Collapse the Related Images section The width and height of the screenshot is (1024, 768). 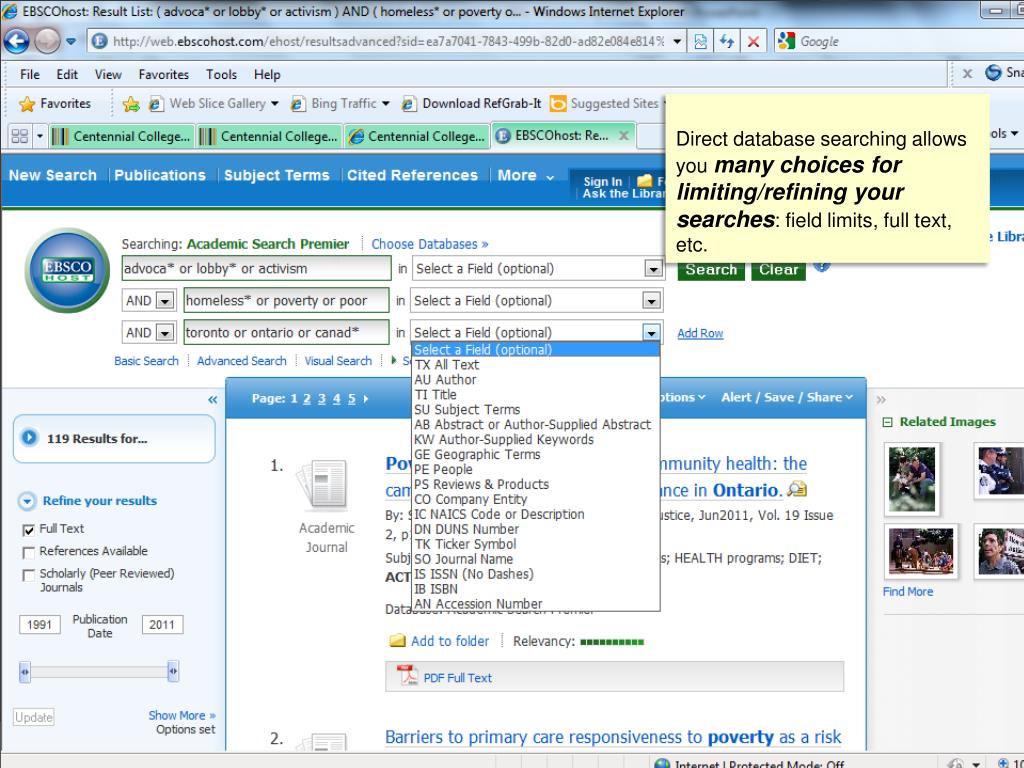pos(887,423)
